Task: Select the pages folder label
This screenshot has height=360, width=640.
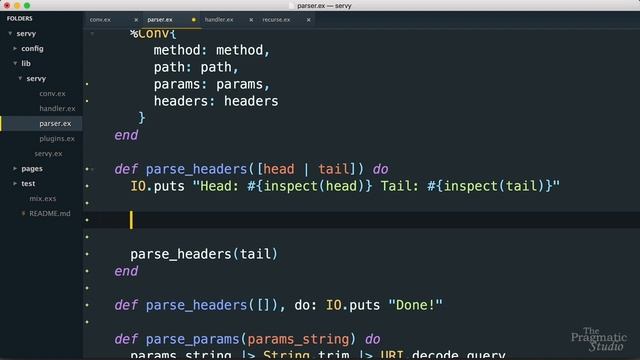Action: pos(32,169)
